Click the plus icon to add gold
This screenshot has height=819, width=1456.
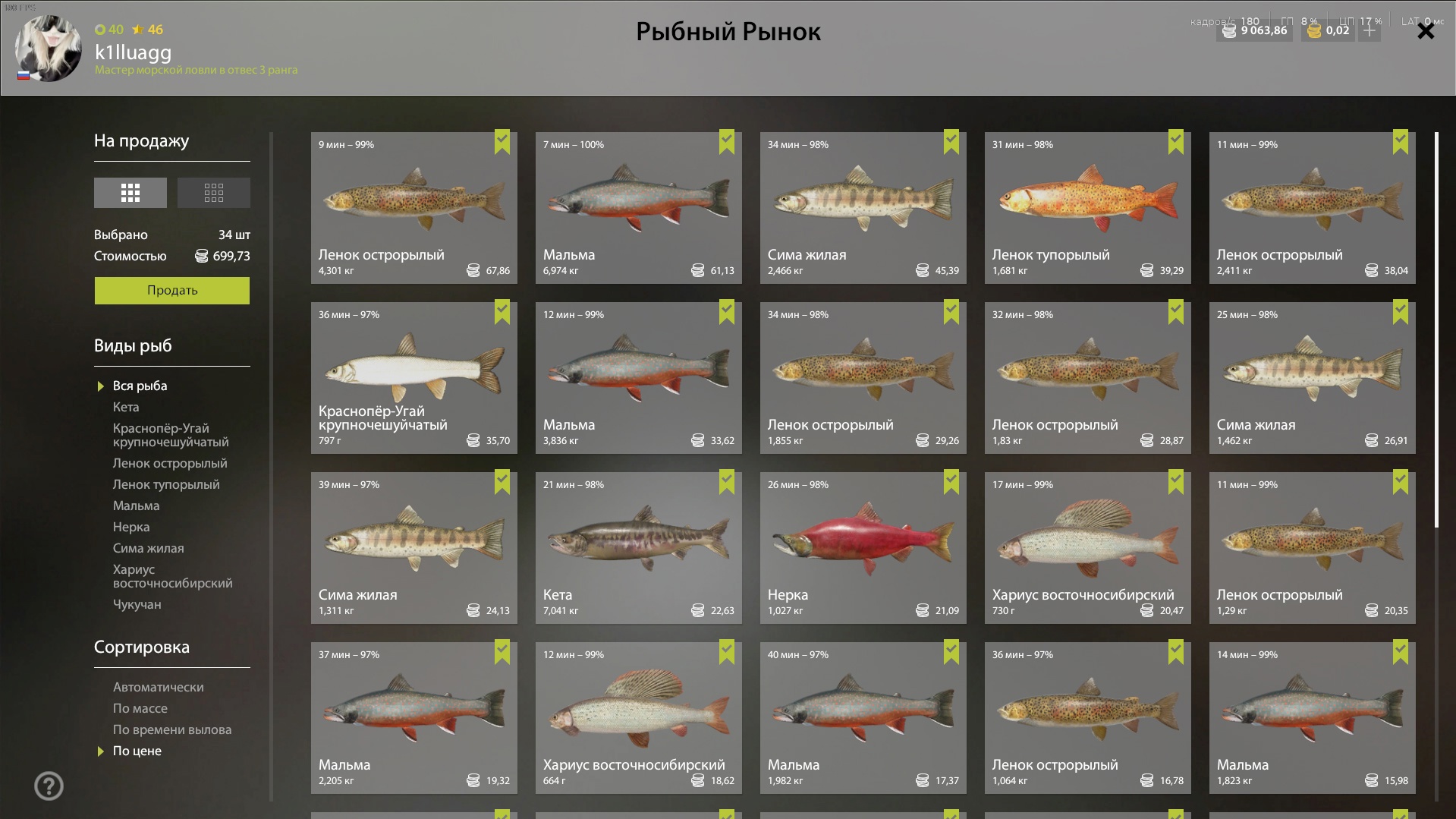click(x=1370, y=31)
